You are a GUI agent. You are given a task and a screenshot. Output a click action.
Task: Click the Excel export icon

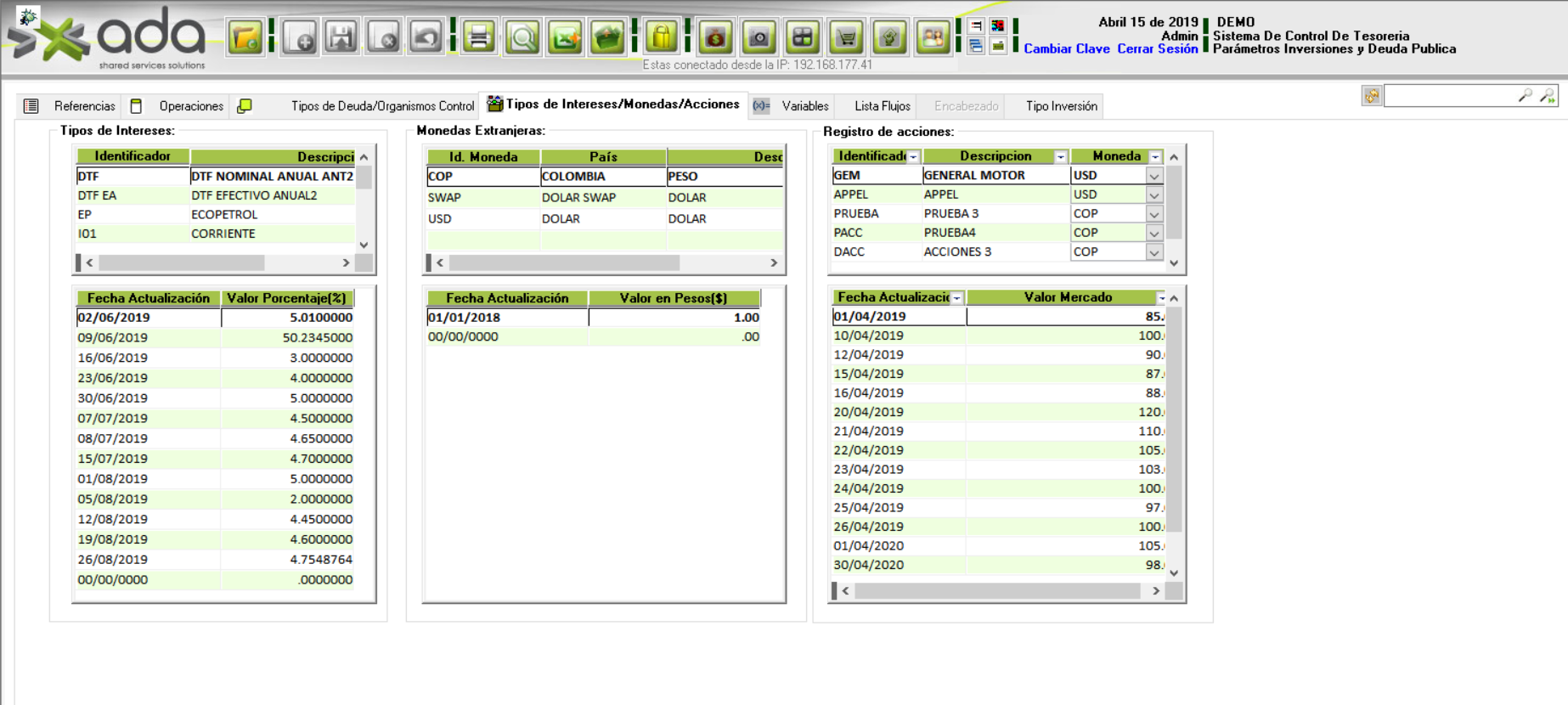pos(565,37)
